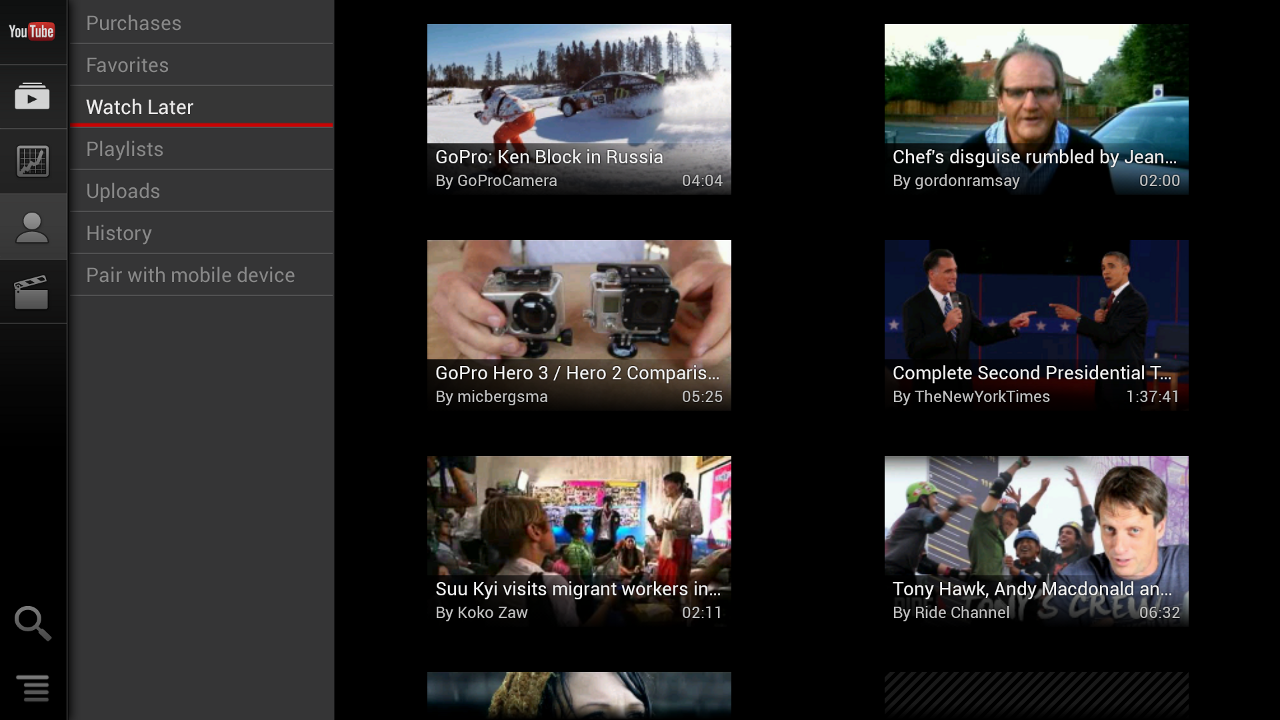1280x720 pixels.
Task: Open search with the magnifier icon
Action: (x=32, y=623)
